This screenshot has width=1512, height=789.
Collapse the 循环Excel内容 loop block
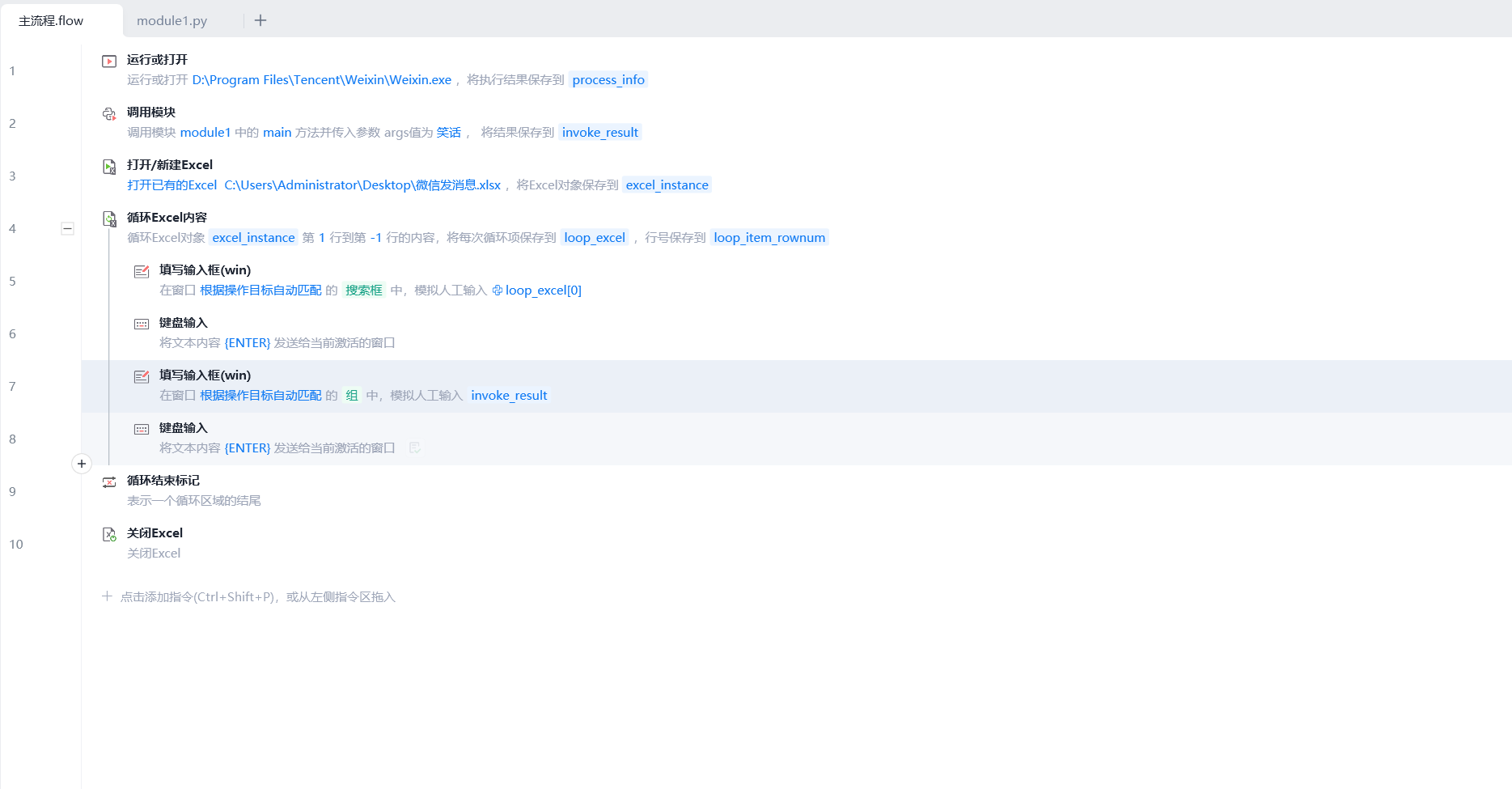click(x=68, y=229)
